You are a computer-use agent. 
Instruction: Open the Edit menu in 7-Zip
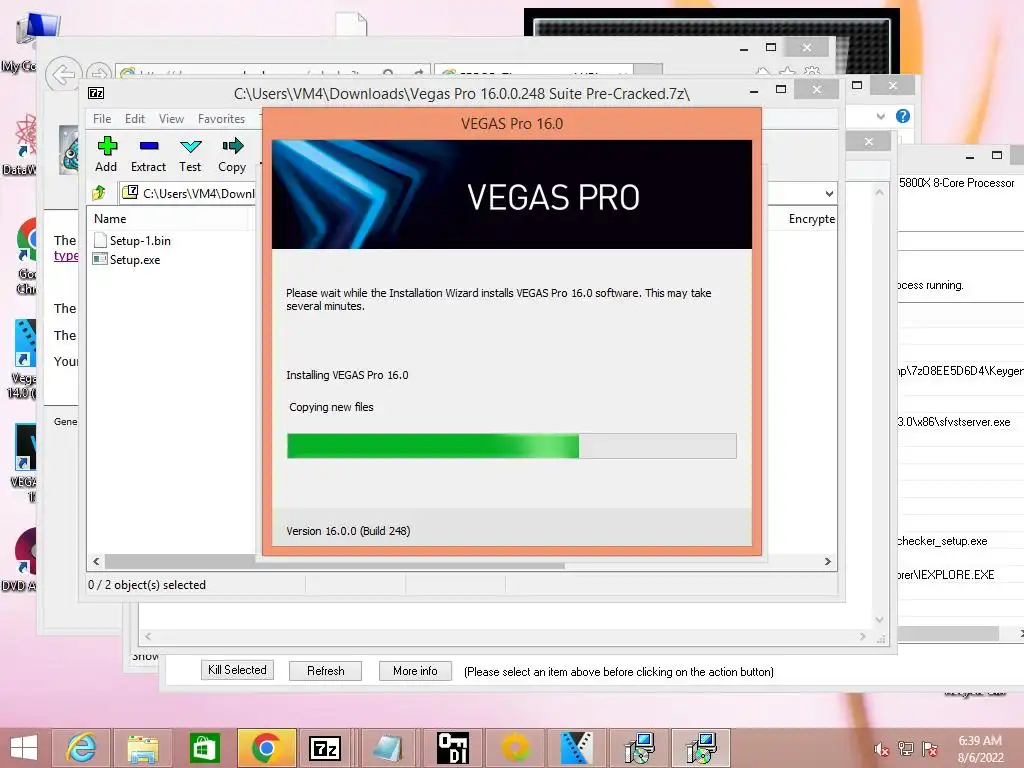coord(135,119)
